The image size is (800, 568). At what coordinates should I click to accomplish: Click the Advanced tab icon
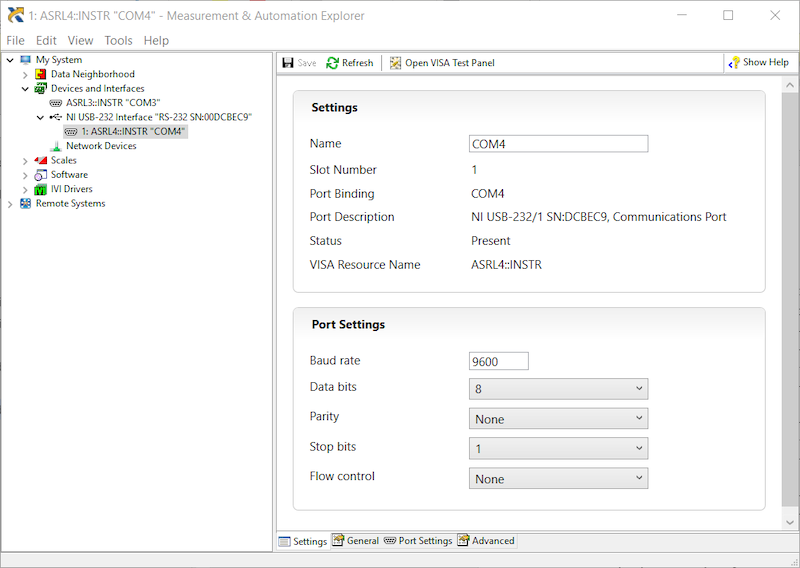pyautogui.click(x=463, y=540)
